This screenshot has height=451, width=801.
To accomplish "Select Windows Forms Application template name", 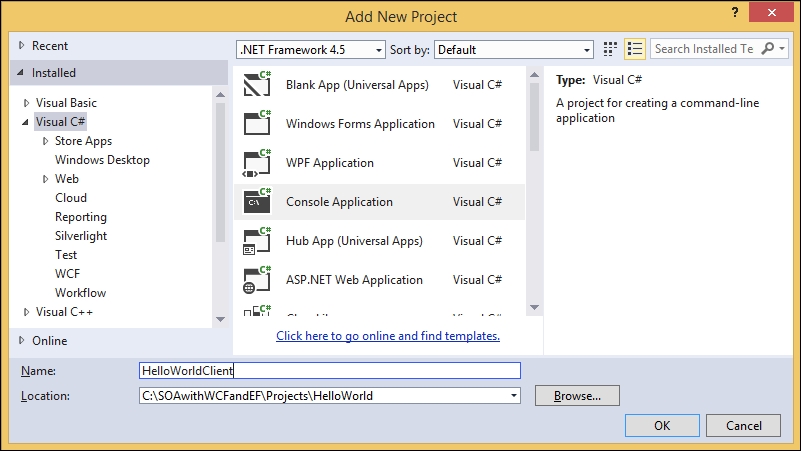I will 360,124.
